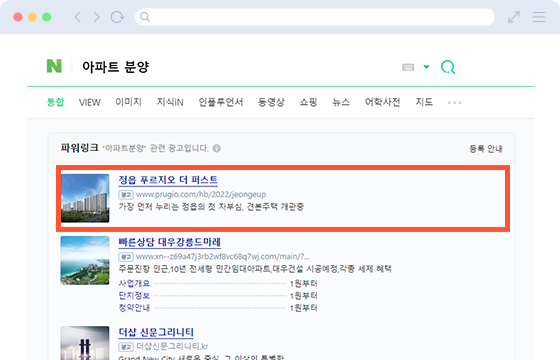Click the magnifier icon in address bar
The width and height of the screenshot is (560, 360).
pyautogui.click(x=145, y=17)
